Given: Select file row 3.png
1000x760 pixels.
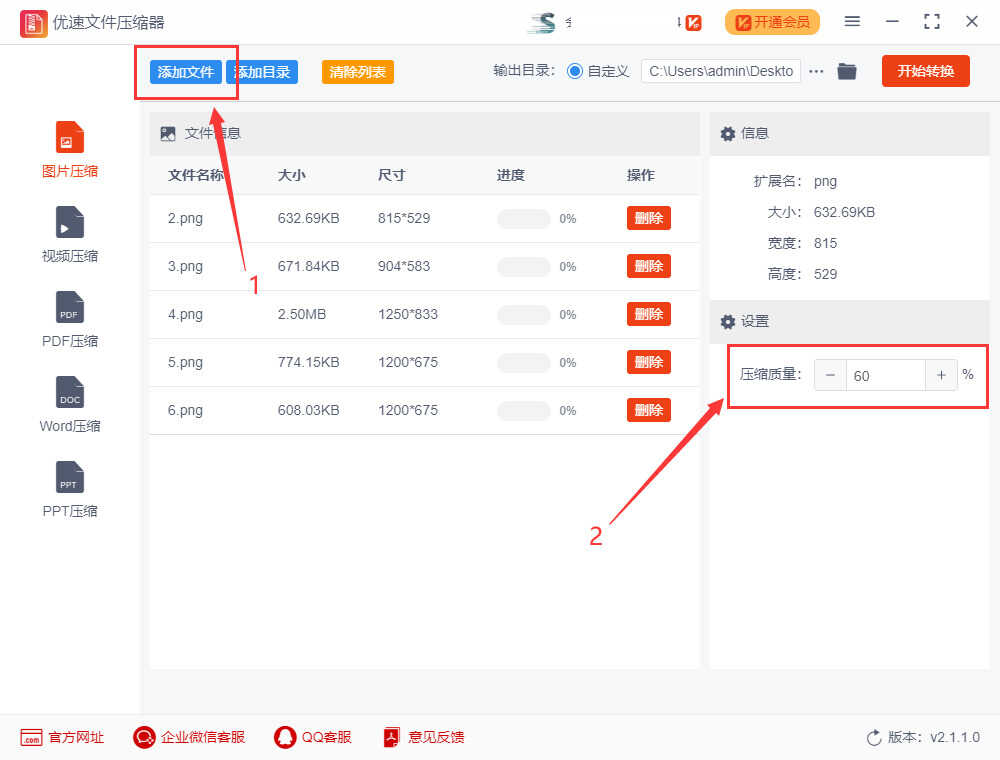Looking at the screenshot, I should (424, 267).
